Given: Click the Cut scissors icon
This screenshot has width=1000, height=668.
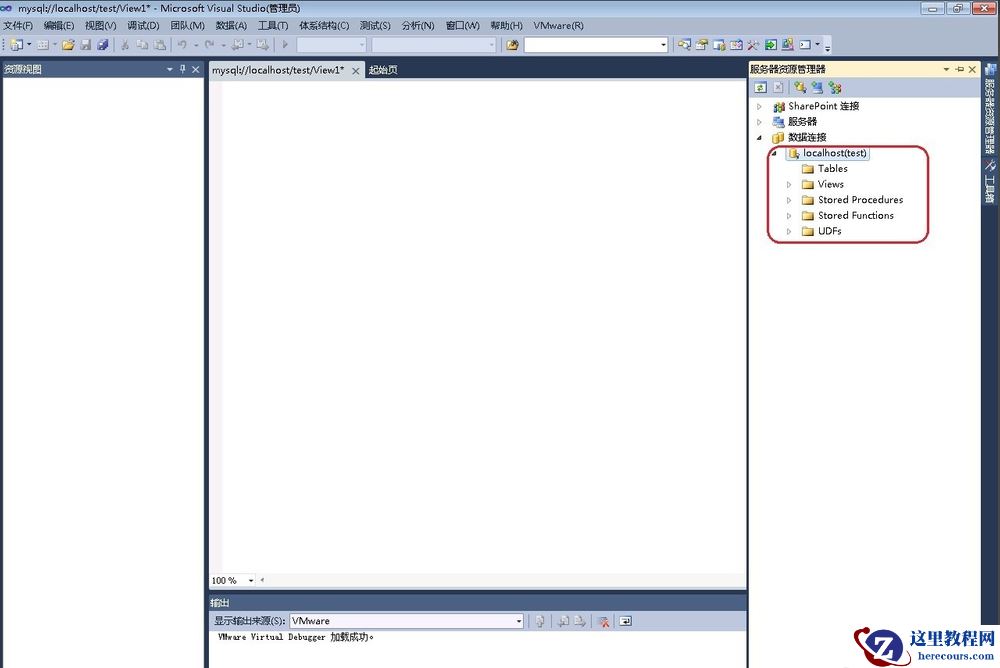Looking at the screenshot, I should tap(125, 45).
